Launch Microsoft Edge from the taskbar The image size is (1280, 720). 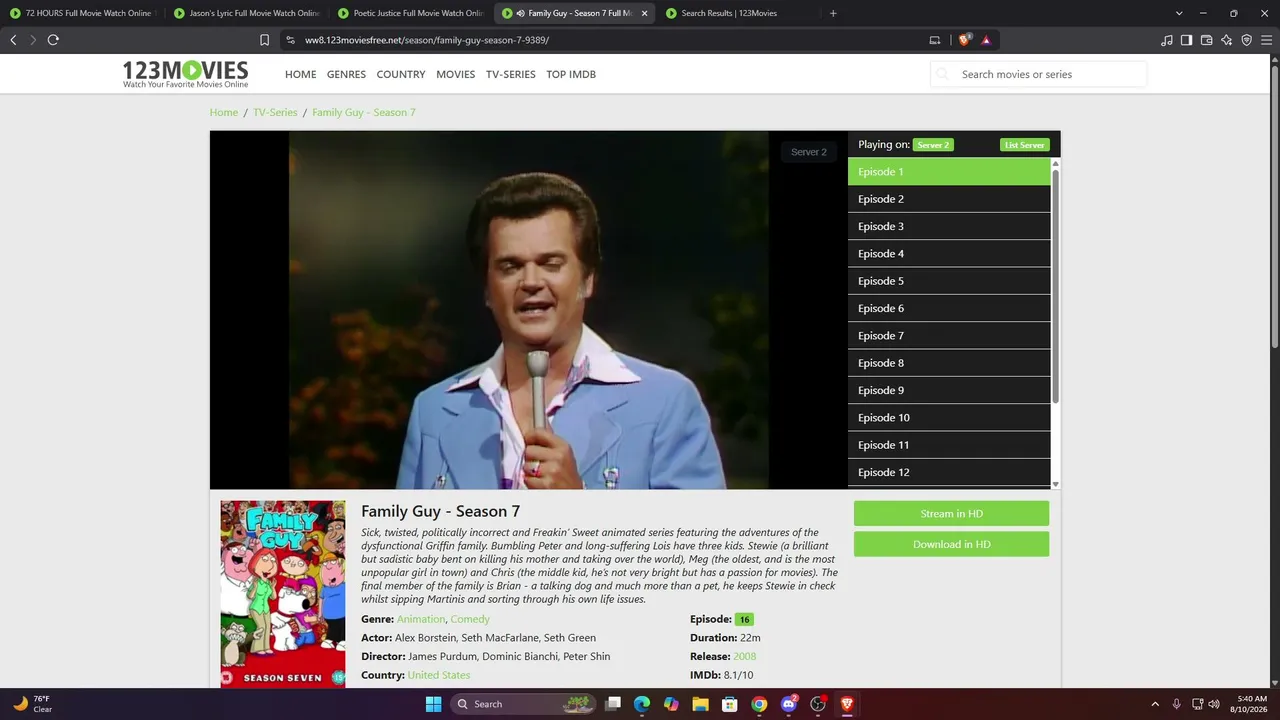click(642, 704)
